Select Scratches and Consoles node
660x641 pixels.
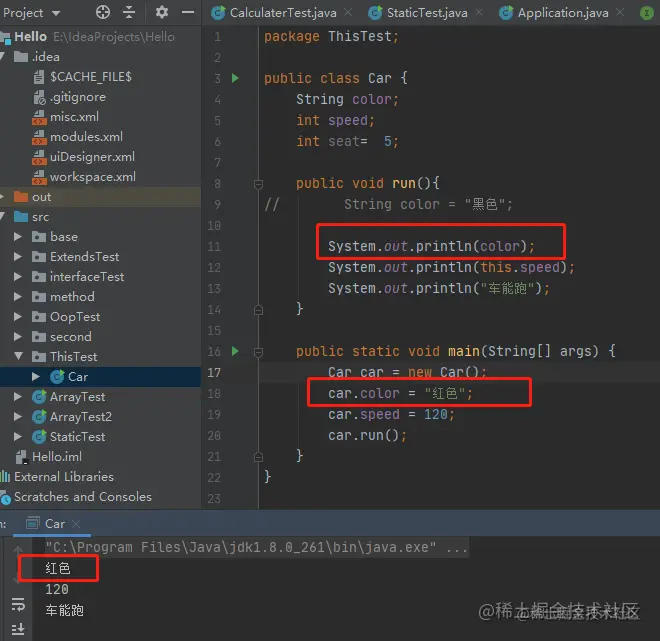click(83, 497)
